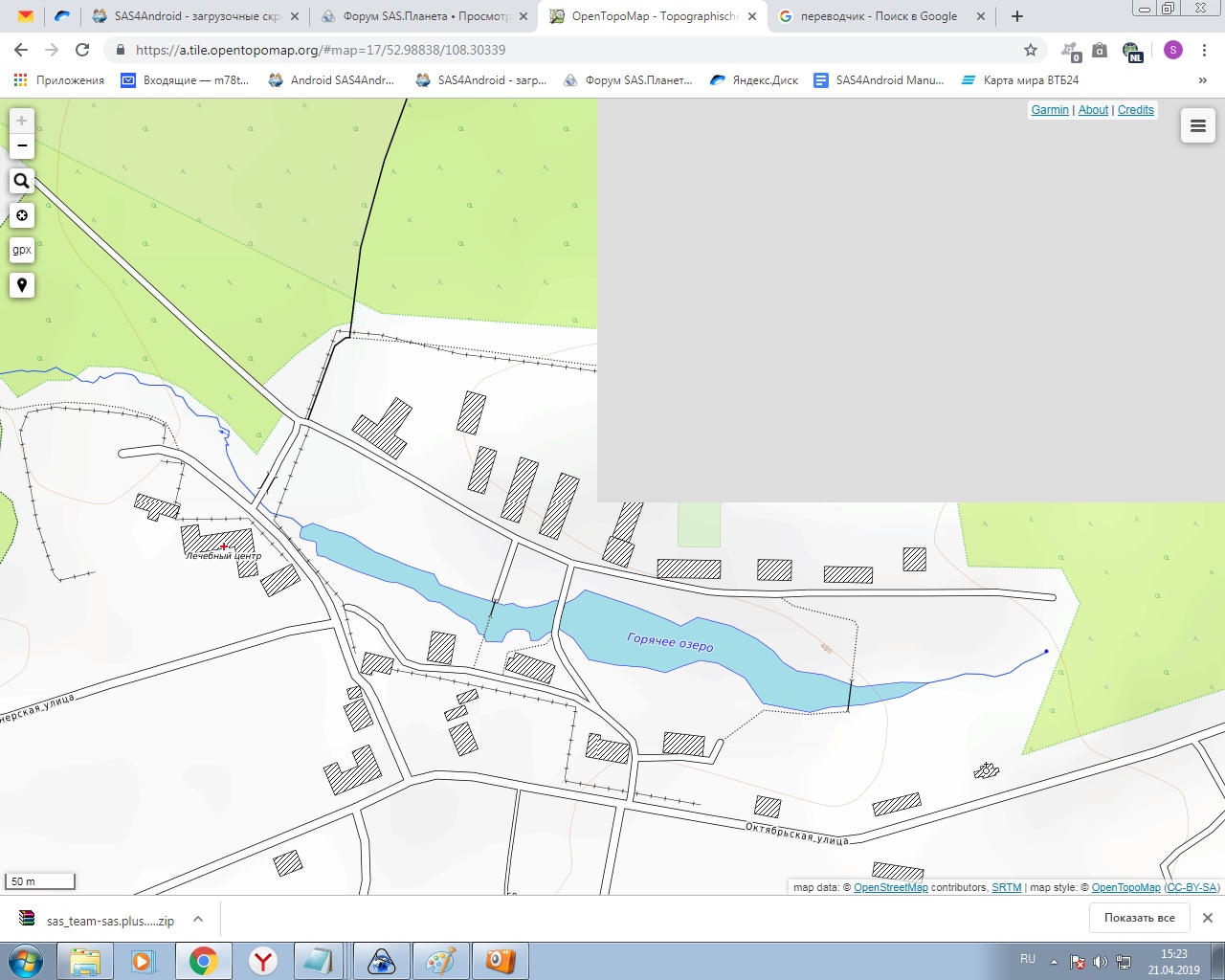
Task: Open the Windows Start menu
Action: 26,961
